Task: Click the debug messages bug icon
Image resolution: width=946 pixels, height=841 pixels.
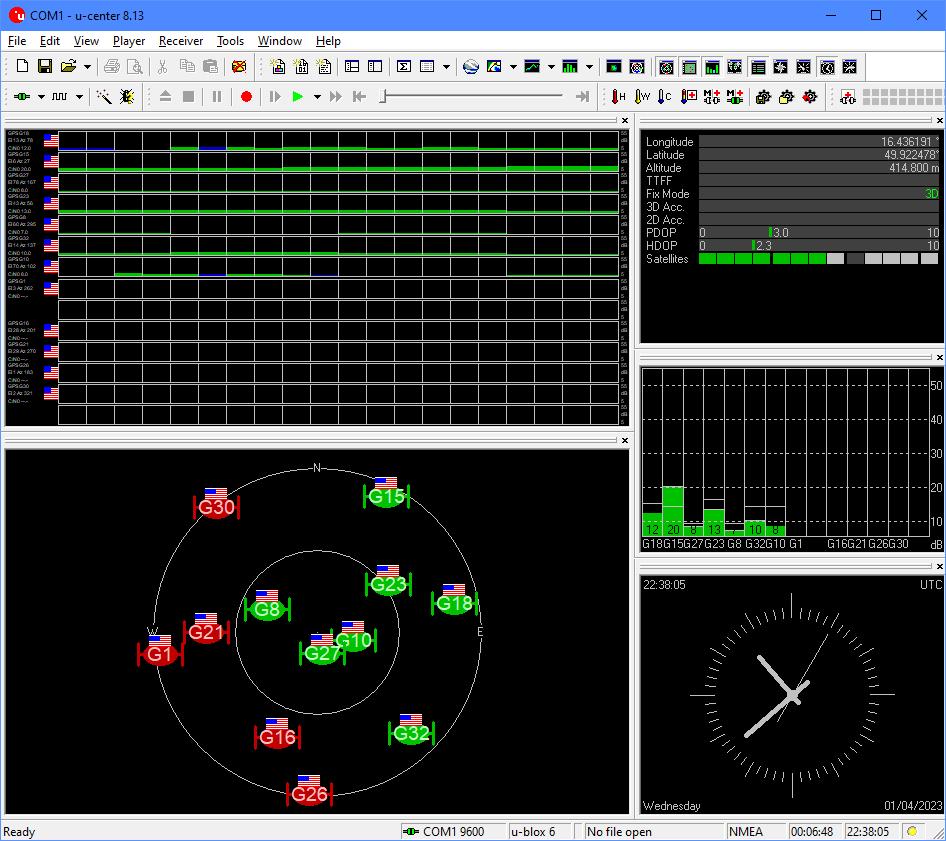Action: pyautogui.click(x=127, y=97)
